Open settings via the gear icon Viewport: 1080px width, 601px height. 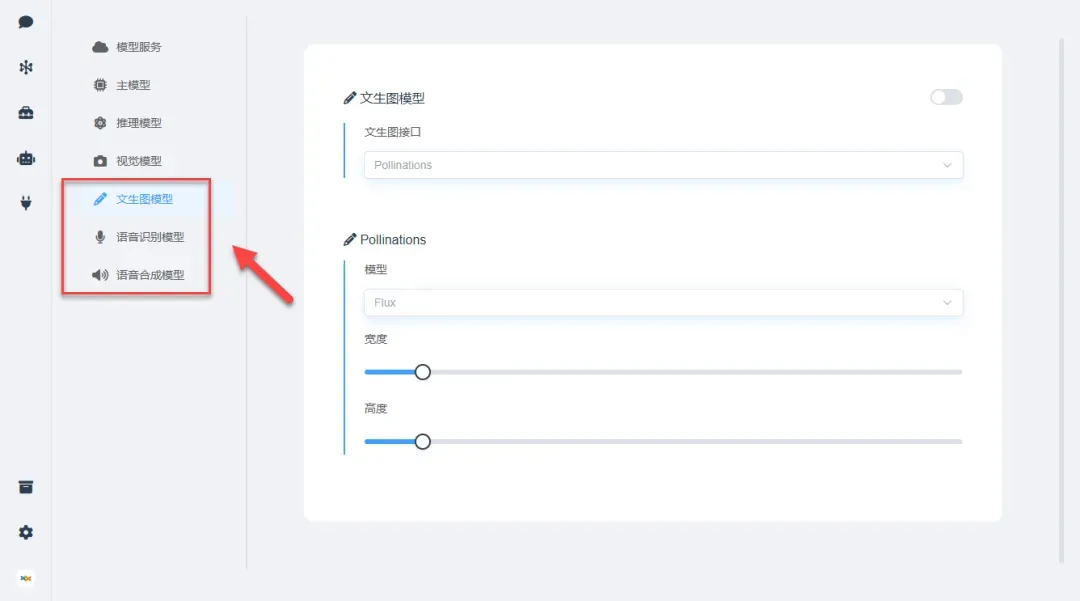[26, 533]
